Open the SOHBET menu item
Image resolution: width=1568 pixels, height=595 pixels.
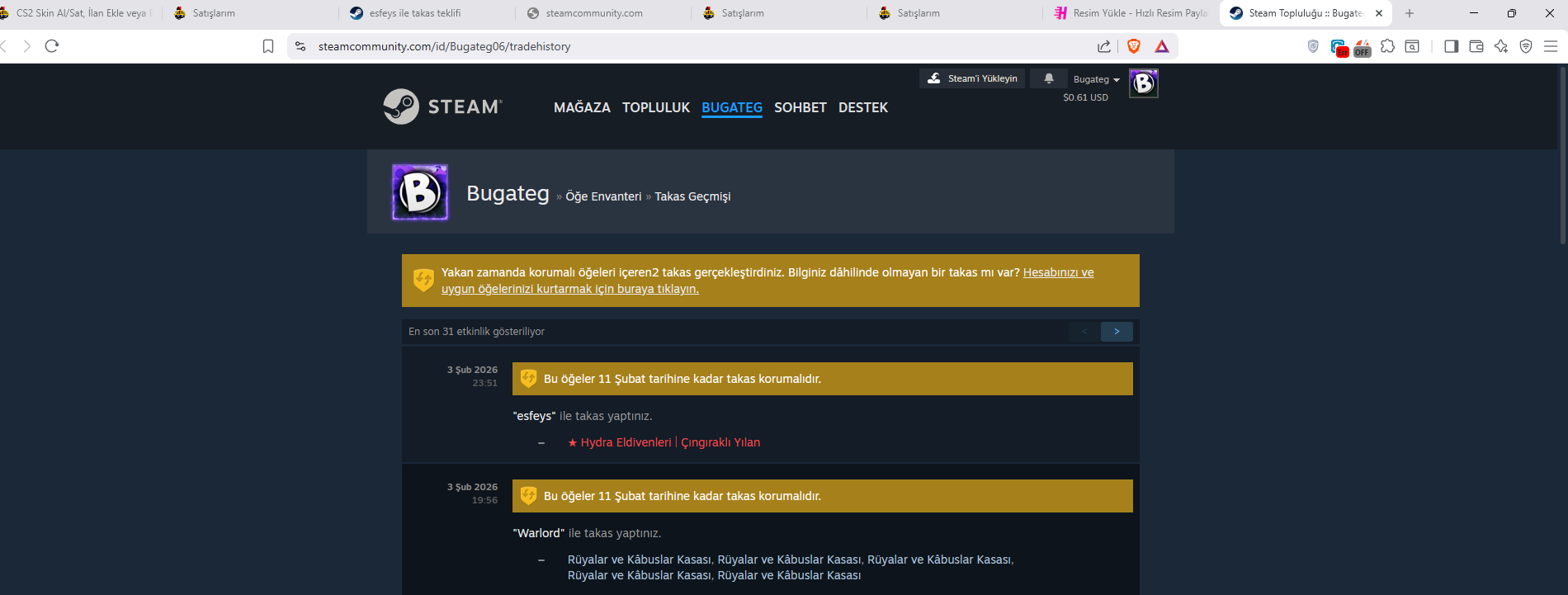click(801, 107)
